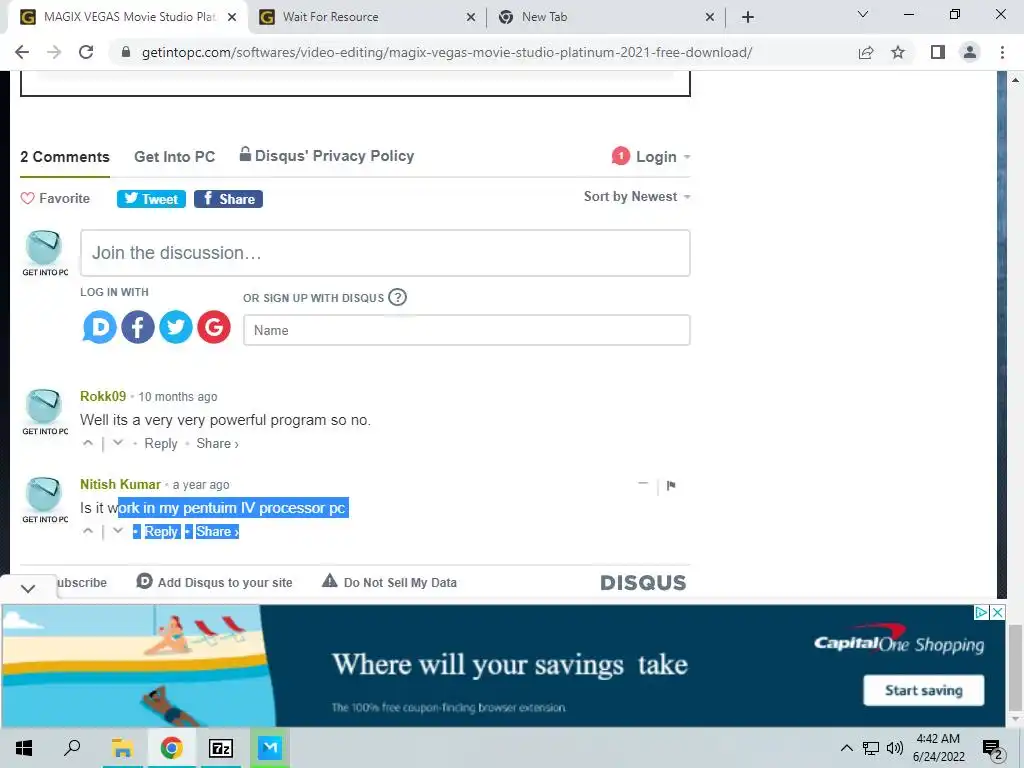Open Chrome side panel icon
This screenshot has width=1024, height=768.
point(938,52)
